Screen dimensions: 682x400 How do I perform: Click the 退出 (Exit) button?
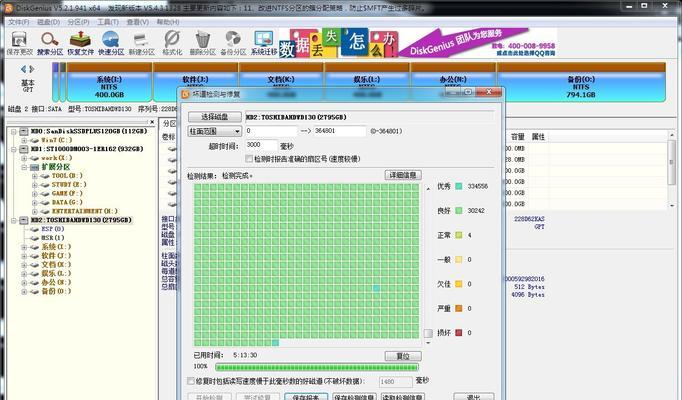pyautogui.click(x=474, y=397)
